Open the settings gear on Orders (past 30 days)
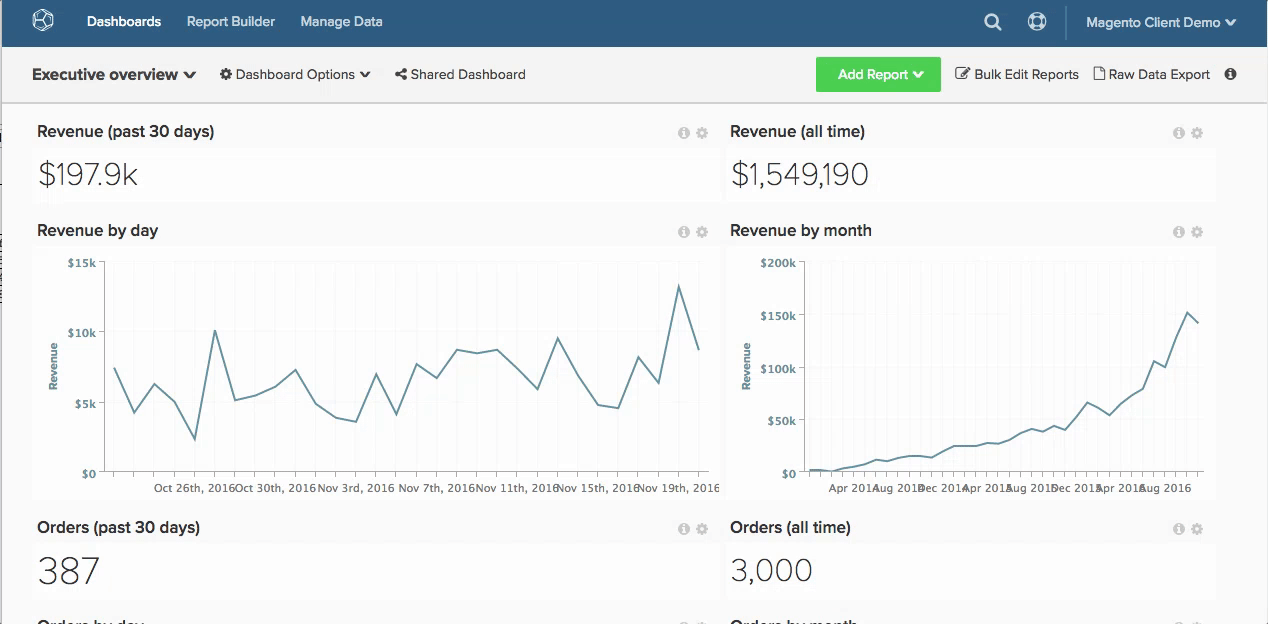Image resolution: width=1268 pixels, height=624 pixels. (x=701, y=528)
